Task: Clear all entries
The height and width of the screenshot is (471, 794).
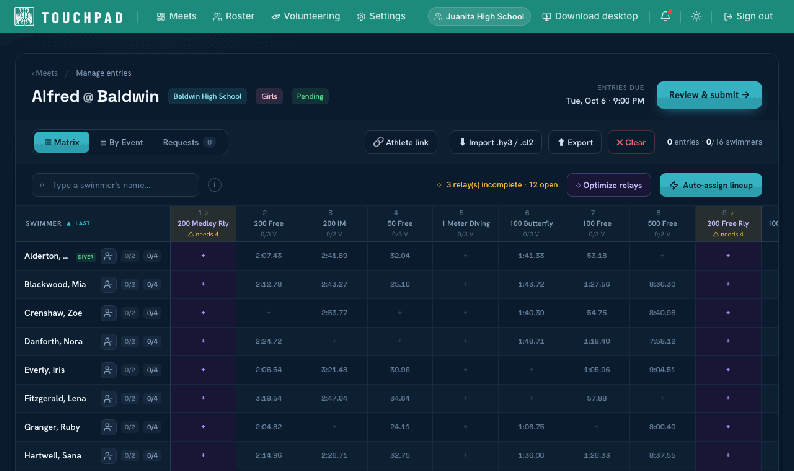Action: coord(631,142)
